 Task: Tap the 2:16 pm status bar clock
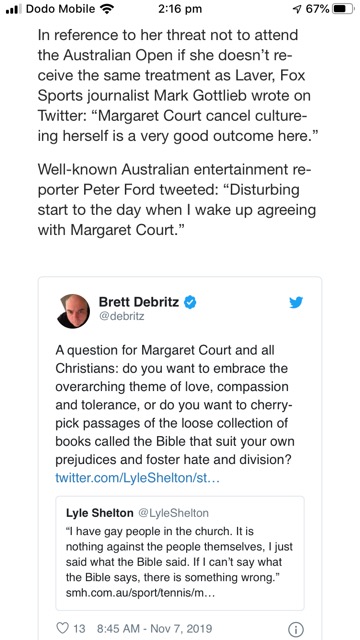coord(180,9)
